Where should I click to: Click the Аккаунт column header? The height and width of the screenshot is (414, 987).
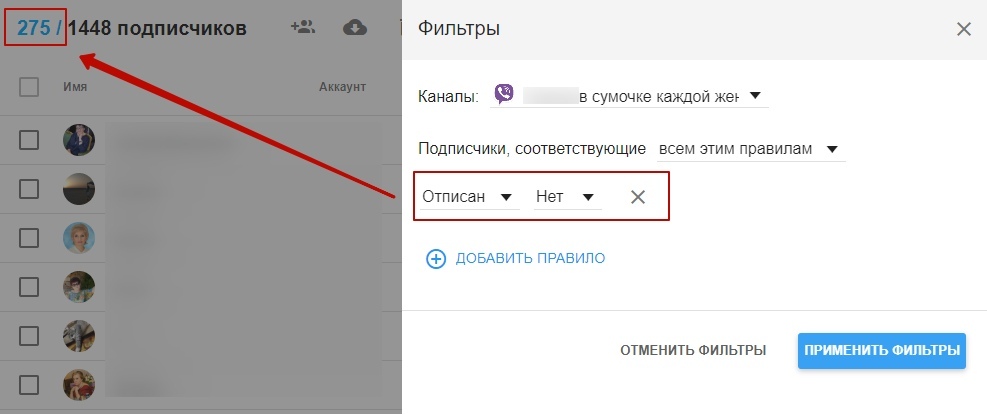click(x=342, y=87)
